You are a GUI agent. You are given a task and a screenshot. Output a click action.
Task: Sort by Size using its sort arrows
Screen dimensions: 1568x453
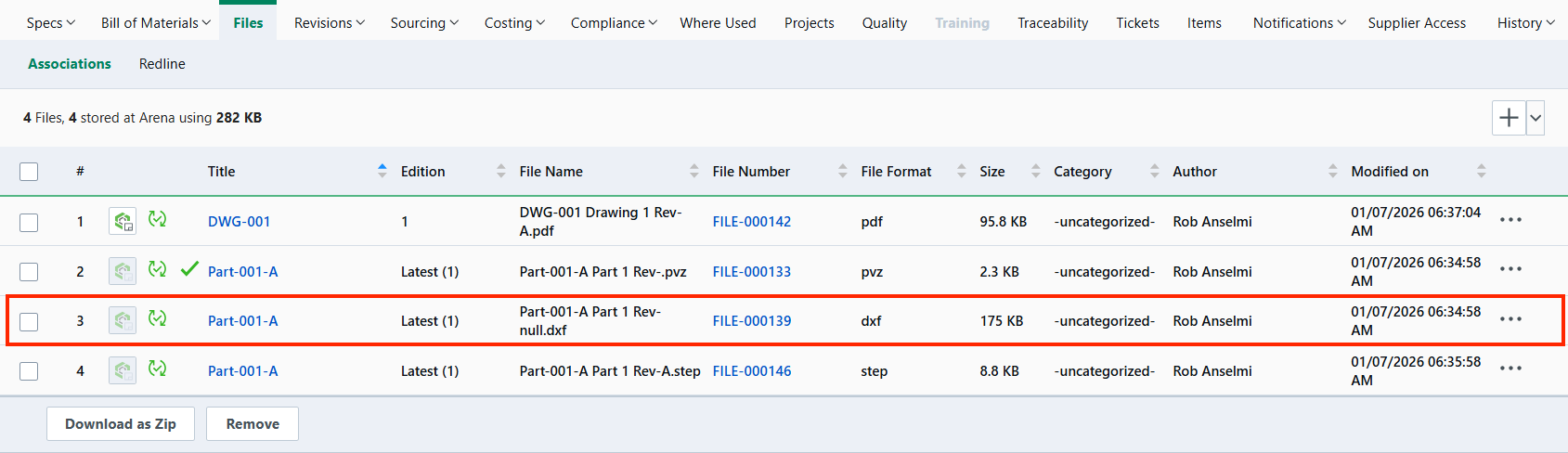click(x=1036, y=171)
